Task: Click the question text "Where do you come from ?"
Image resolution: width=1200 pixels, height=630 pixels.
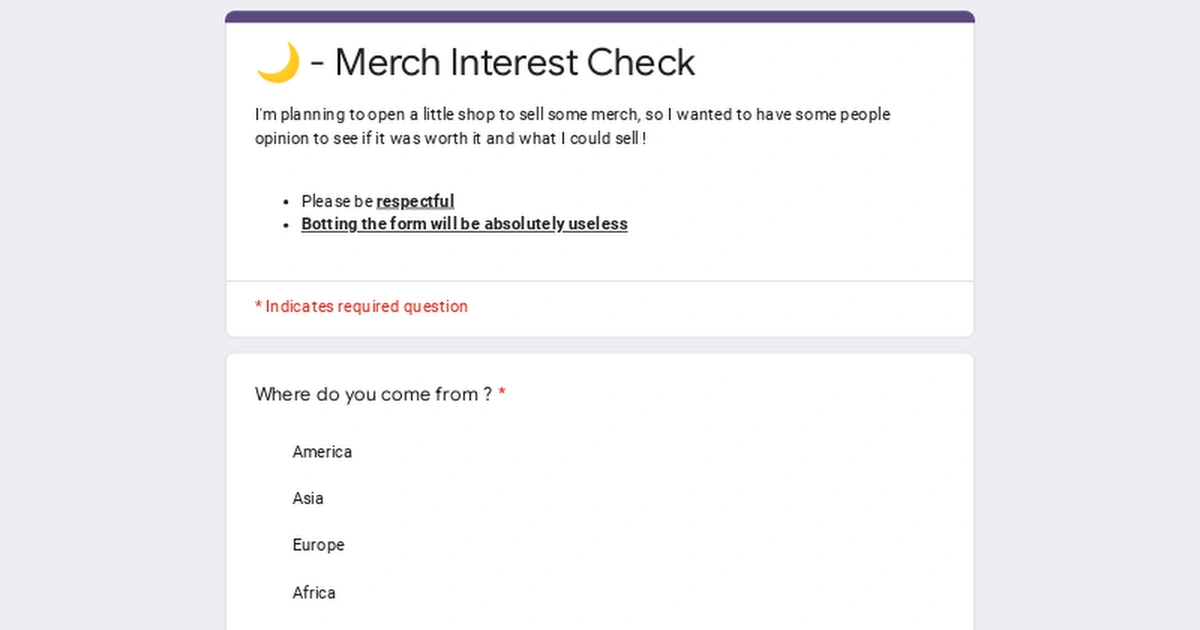Action: point(373,394)
